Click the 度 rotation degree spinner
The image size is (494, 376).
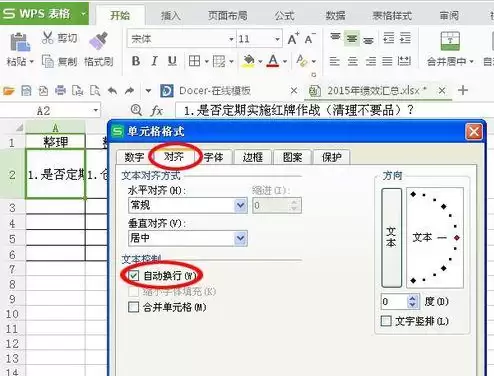point(413,302)
